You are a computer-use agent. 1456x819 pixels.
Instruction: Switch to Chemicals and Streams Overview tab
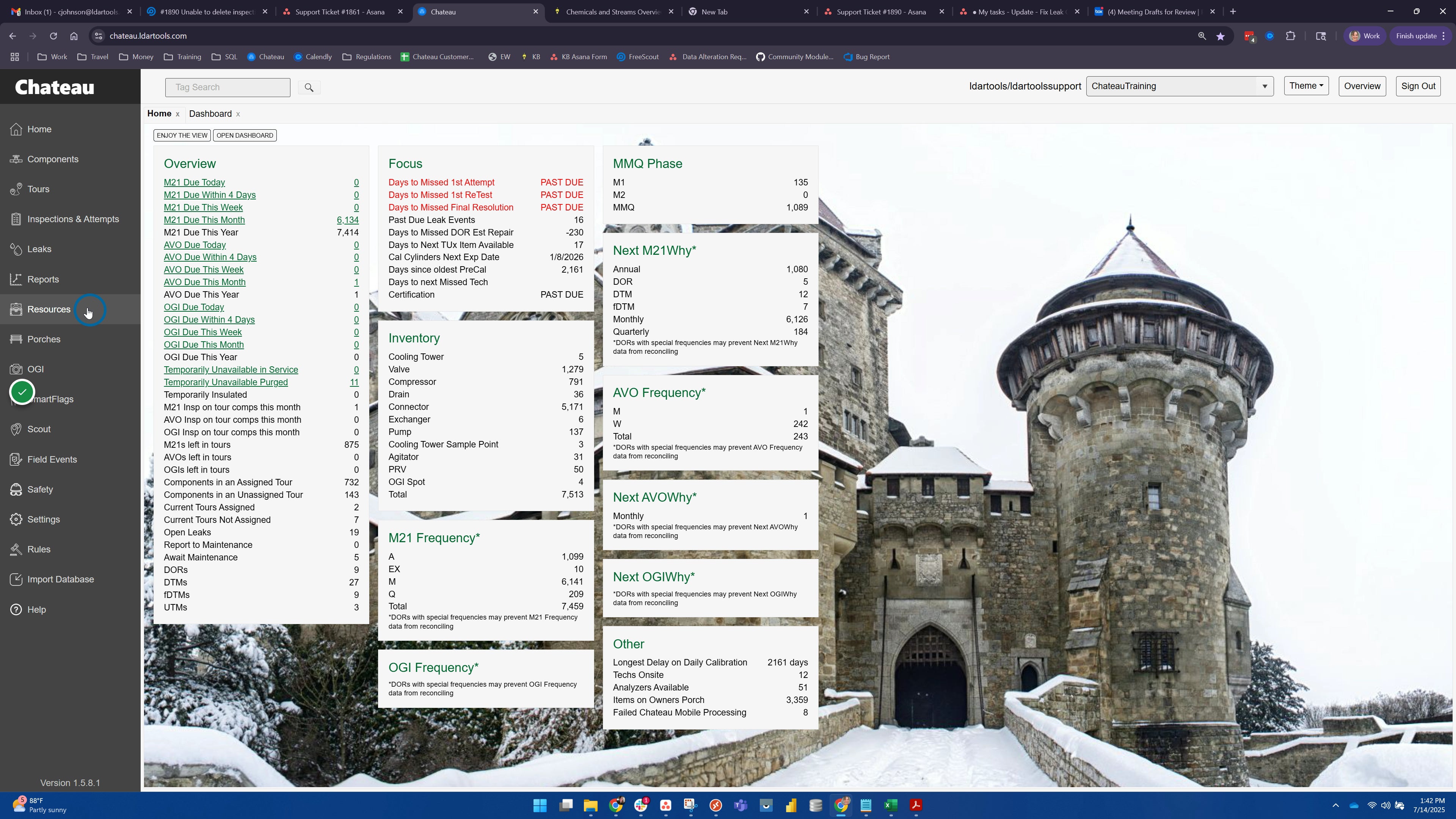pyautogui.click(x=613, y=11)
